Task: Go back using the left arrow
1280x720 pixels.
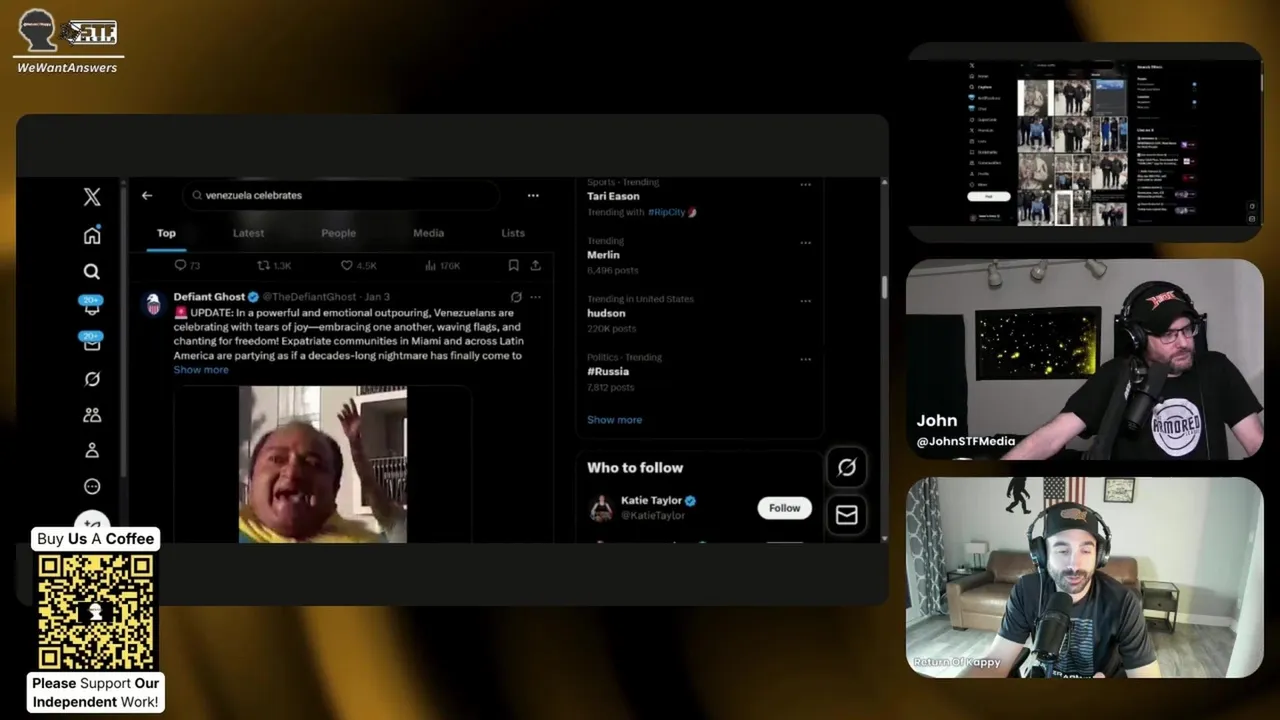Action: pos(147,196)
